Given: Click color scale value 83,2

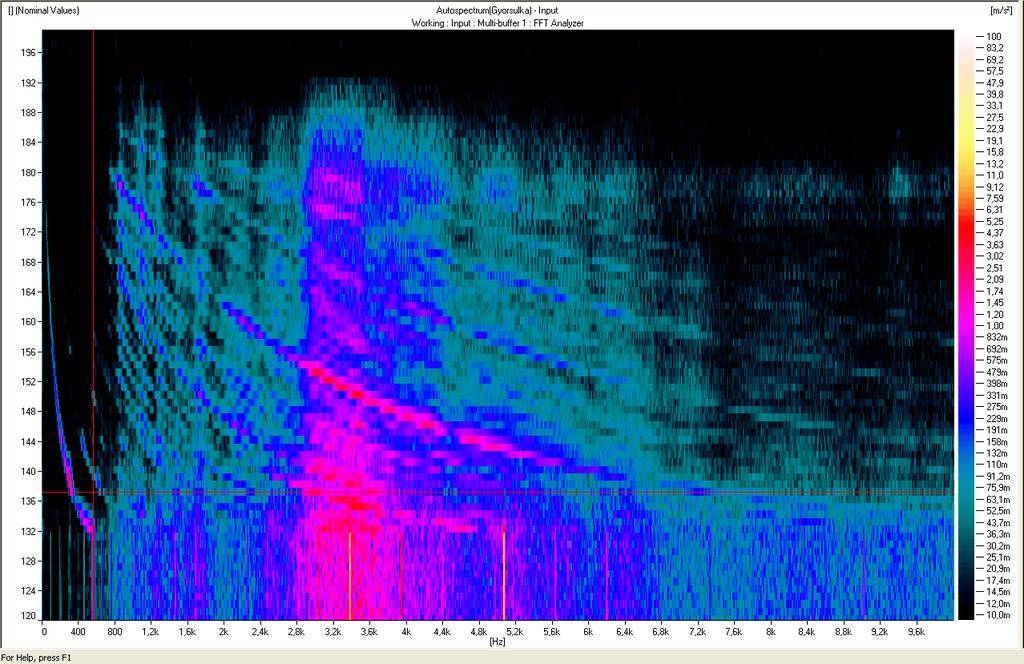Looking at the screenshot, I should pos(995,48).
